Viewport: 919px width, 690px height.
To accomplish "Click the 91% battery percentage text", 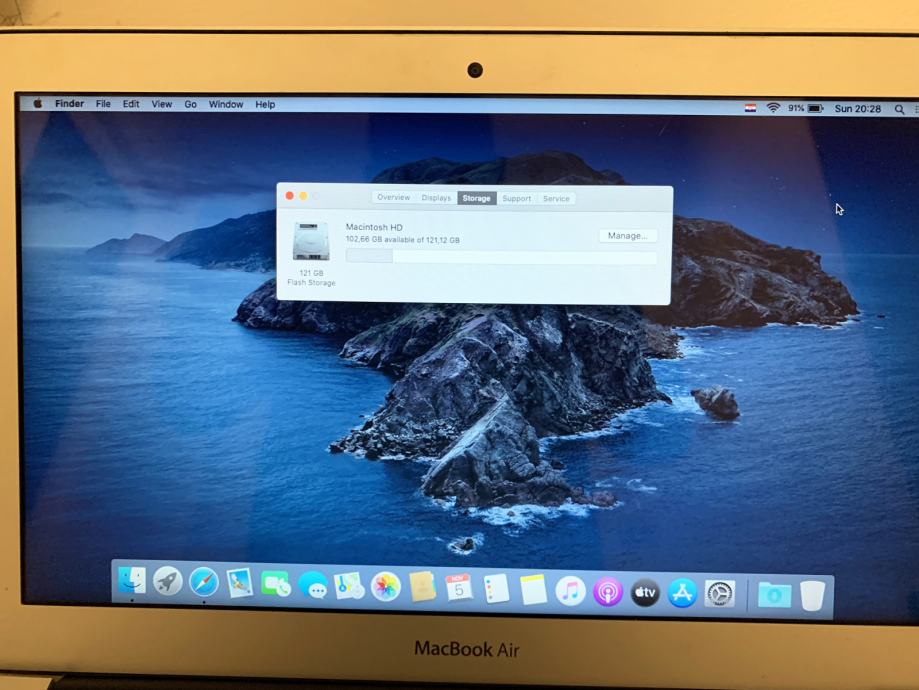I will [x=795, y=108].
